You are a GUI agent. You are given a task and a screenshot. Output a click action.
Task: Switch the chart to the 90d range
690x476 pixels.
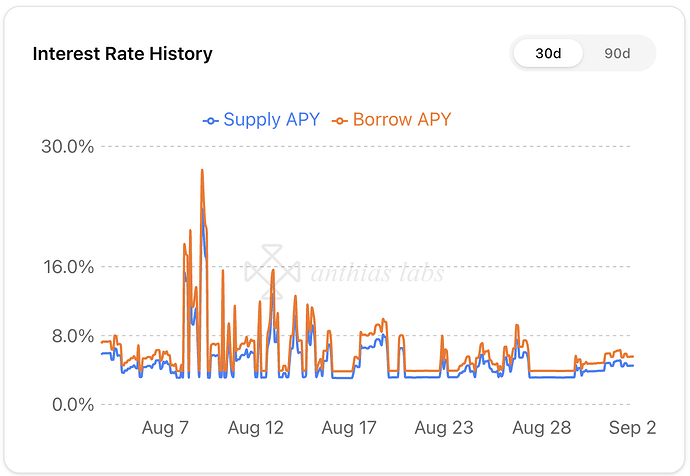617,54
